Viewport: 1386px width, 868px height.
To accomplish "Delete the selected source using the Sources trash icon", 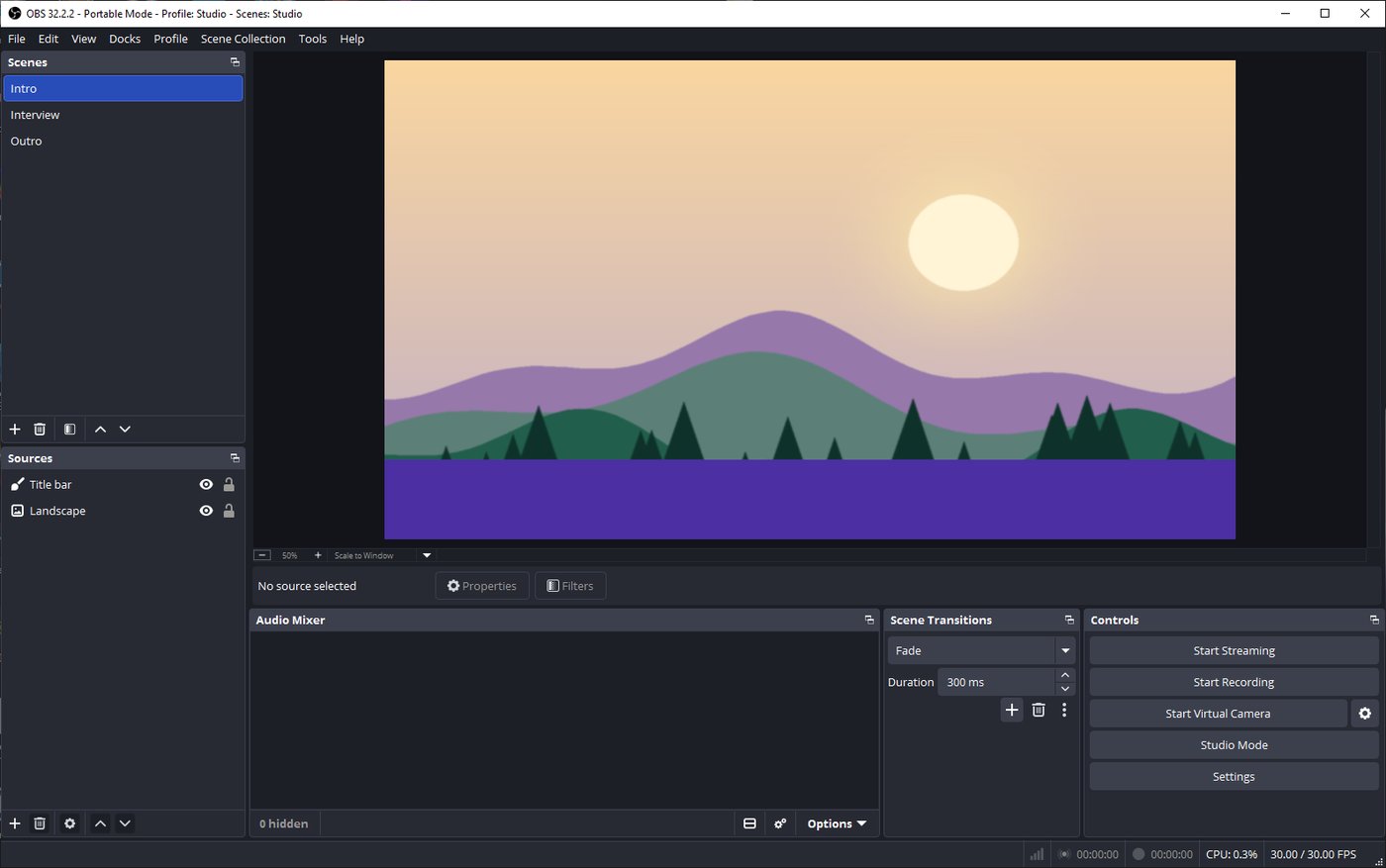I will [40, 823].
